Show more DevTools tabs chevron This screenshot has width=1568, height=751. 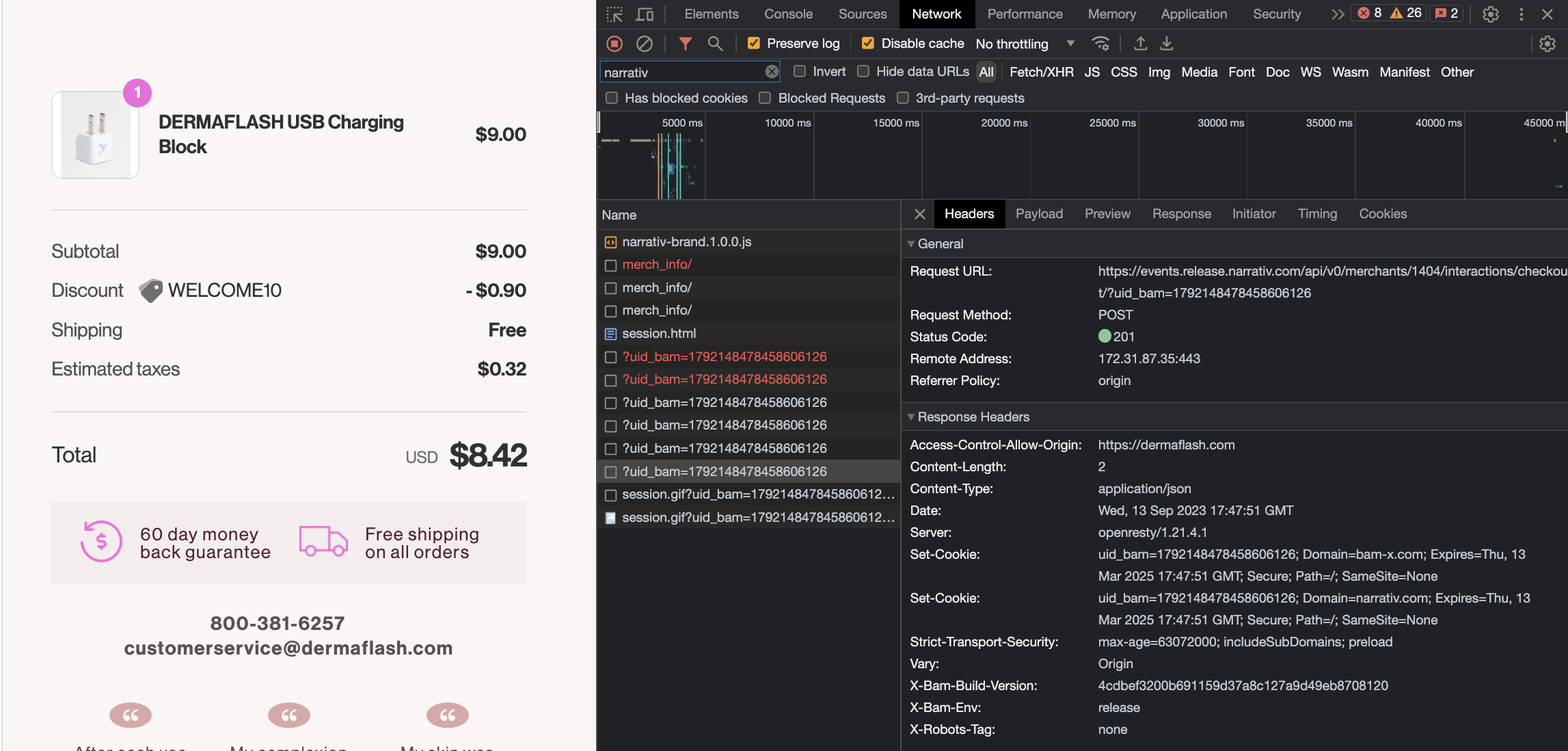[x=1338, y=14]
